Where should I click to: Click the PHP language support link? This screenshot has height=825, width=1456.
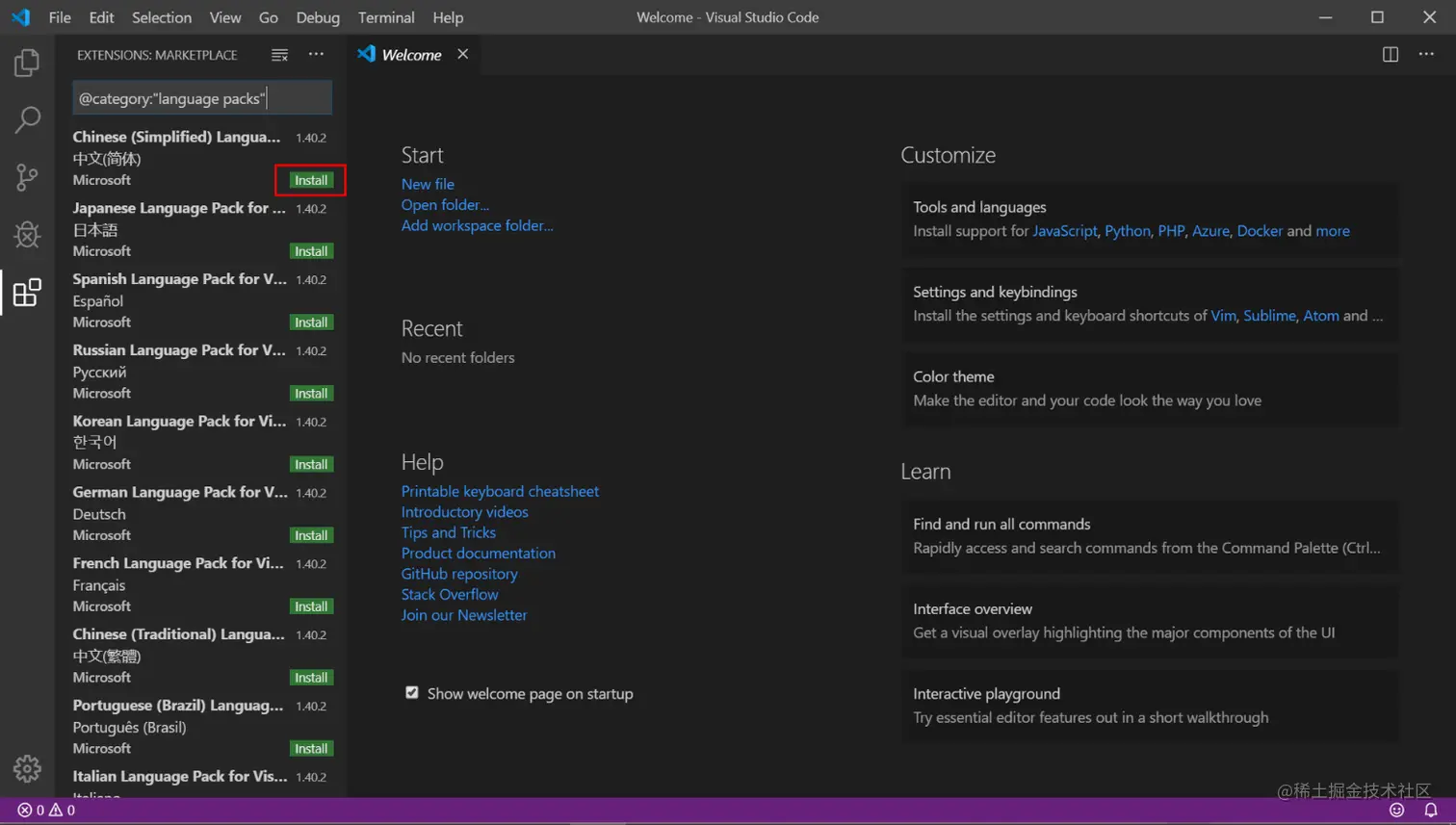[1171, 231]
